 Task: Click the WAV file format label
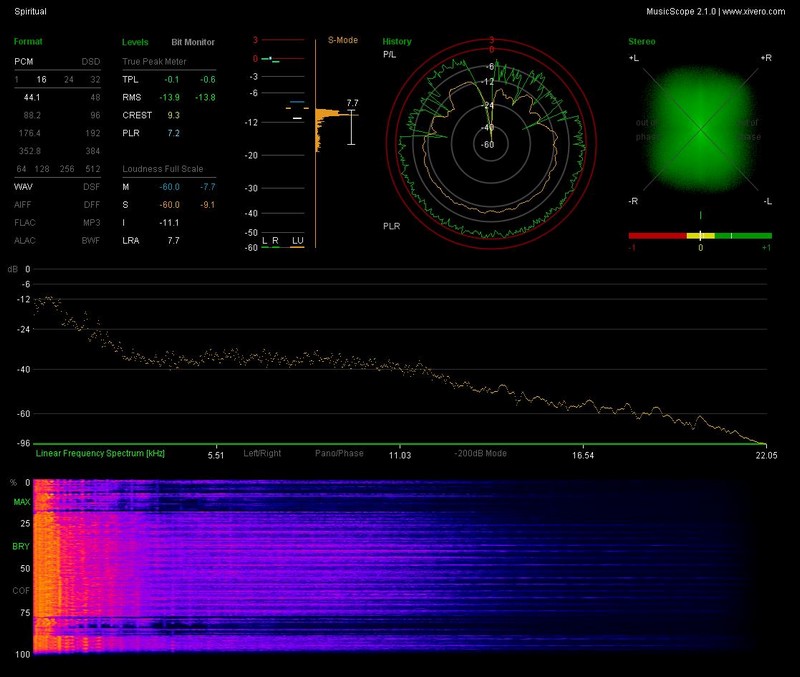point(23,187)
